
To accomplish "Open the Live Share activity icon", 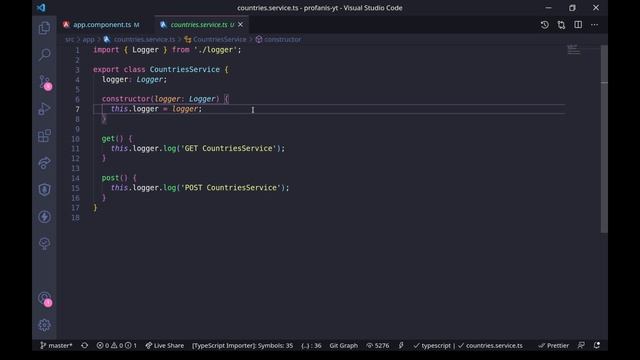I will (x=44, y=163).
